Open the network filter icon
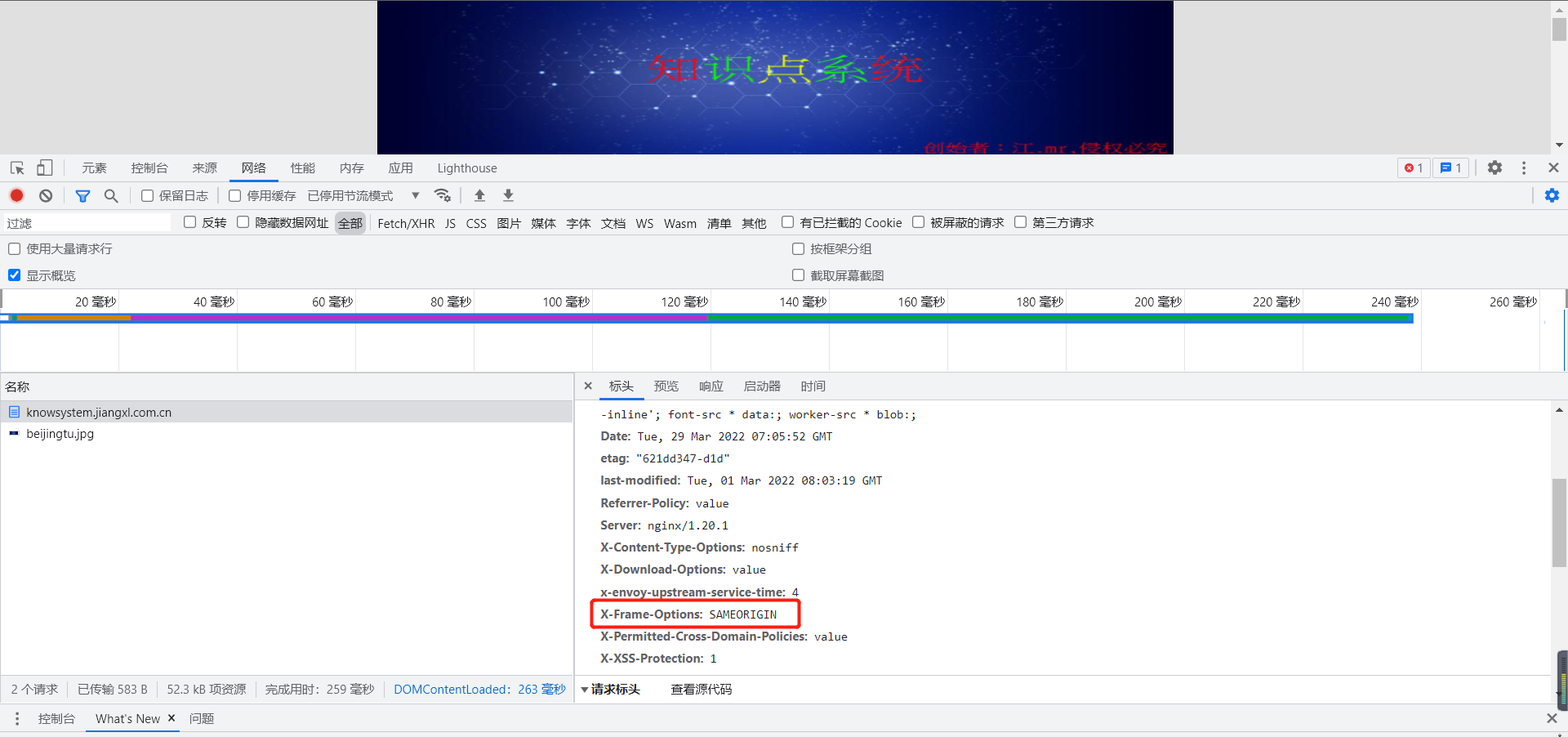1568x737 pixels. (x=82, y=195)
